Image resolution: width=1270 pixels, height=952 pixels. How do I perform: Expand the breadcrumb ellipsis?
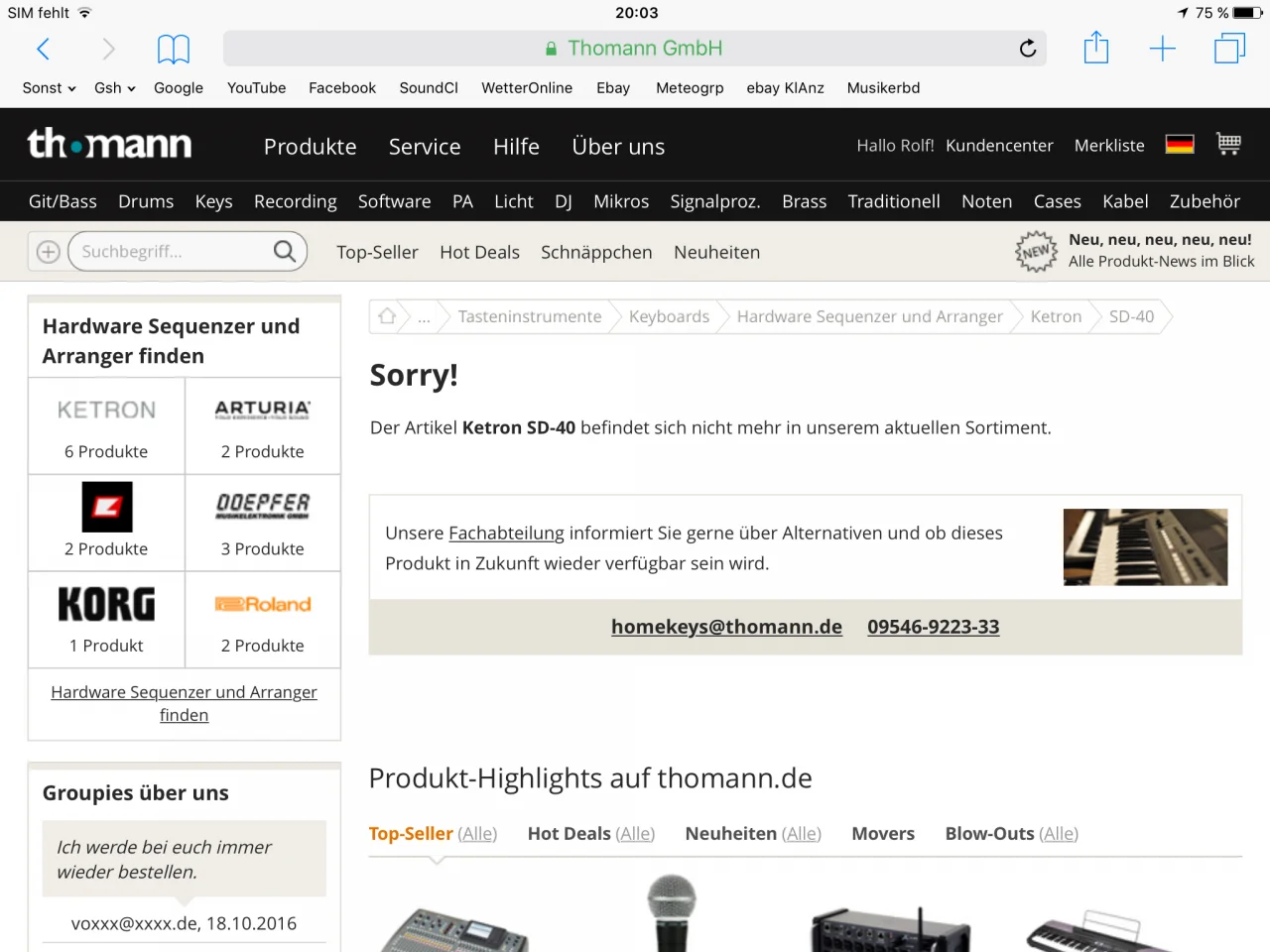424,317
